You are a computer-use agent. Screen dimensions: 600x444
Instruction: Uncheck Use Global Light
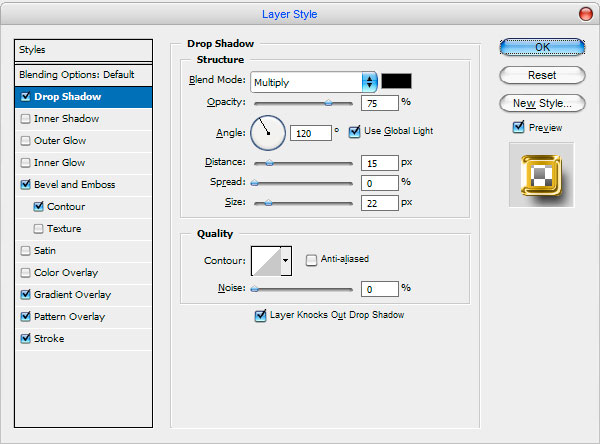coord(354,131)
